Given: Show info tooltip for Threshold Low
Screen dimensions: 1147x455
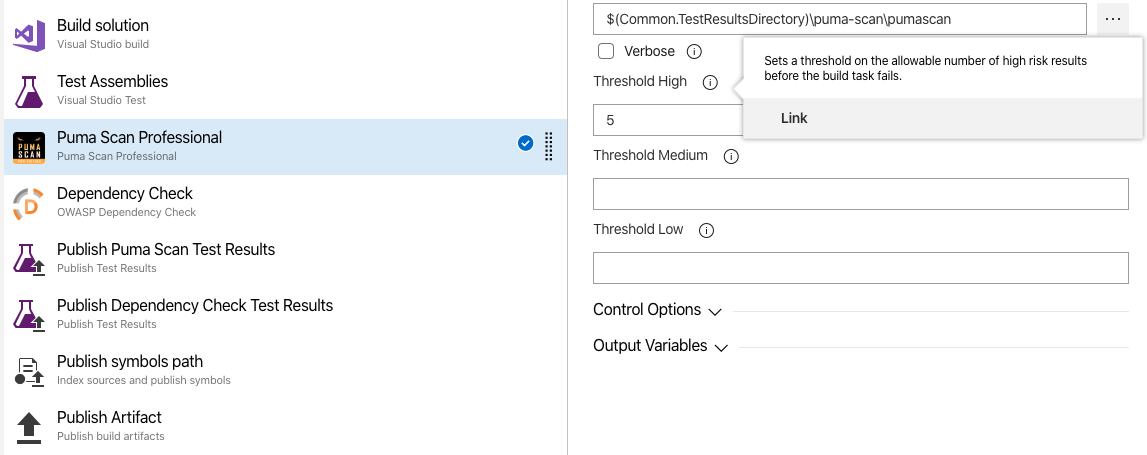Looking at the screenshot, I should tap(706, 230).
